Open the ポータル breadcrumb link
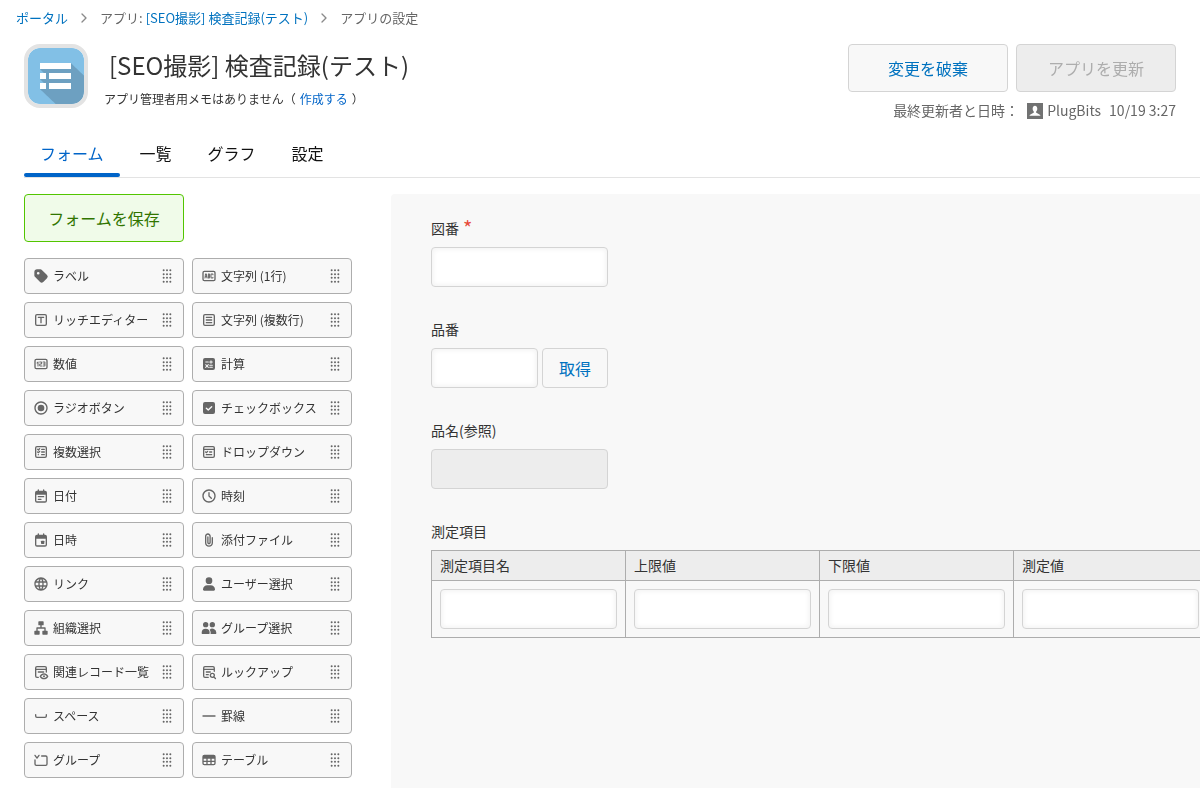 [42, 18]
